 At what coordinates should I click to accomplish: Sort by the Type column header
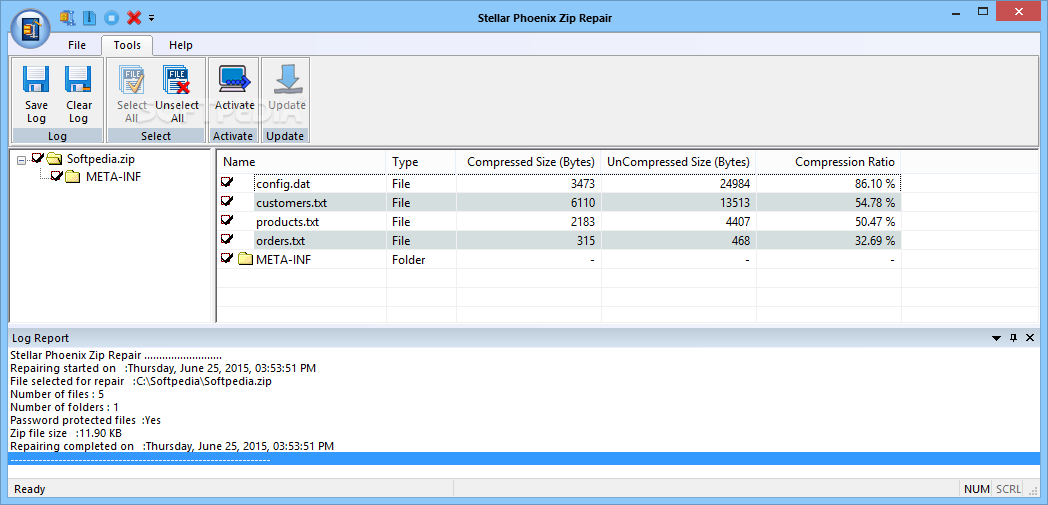(421, 162)
